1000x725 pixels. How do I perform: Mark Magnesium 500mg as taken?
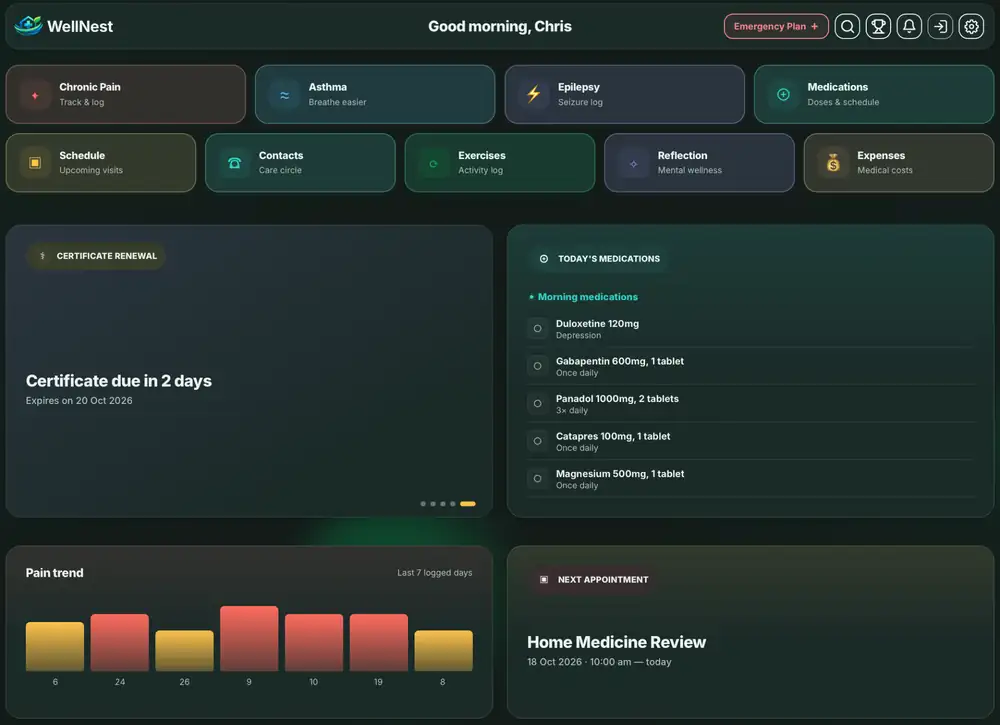538,479
